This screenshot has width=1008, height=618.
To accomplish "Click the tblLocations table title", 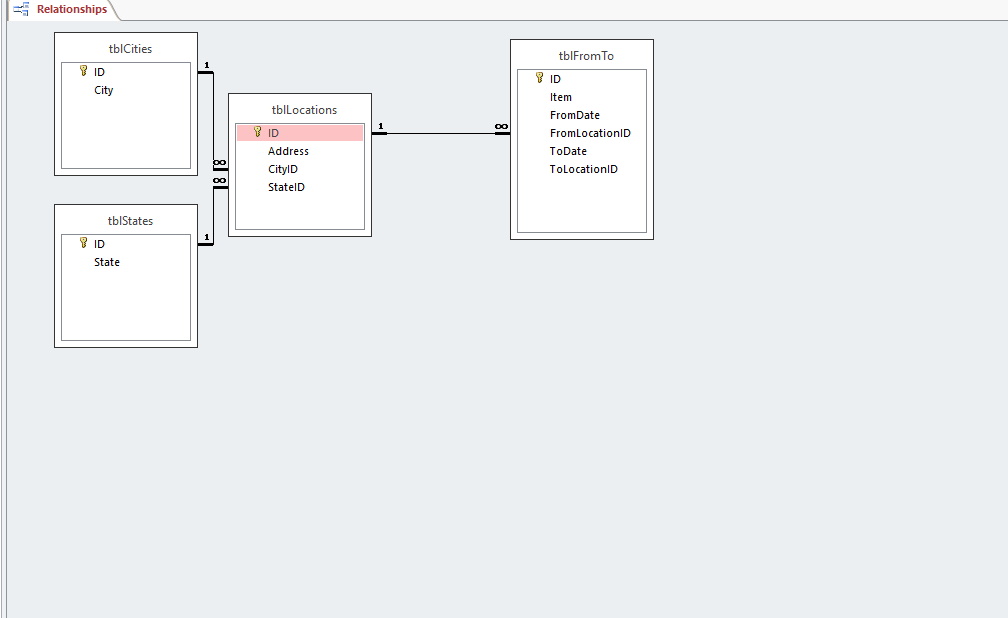I will tap(304, 110).
